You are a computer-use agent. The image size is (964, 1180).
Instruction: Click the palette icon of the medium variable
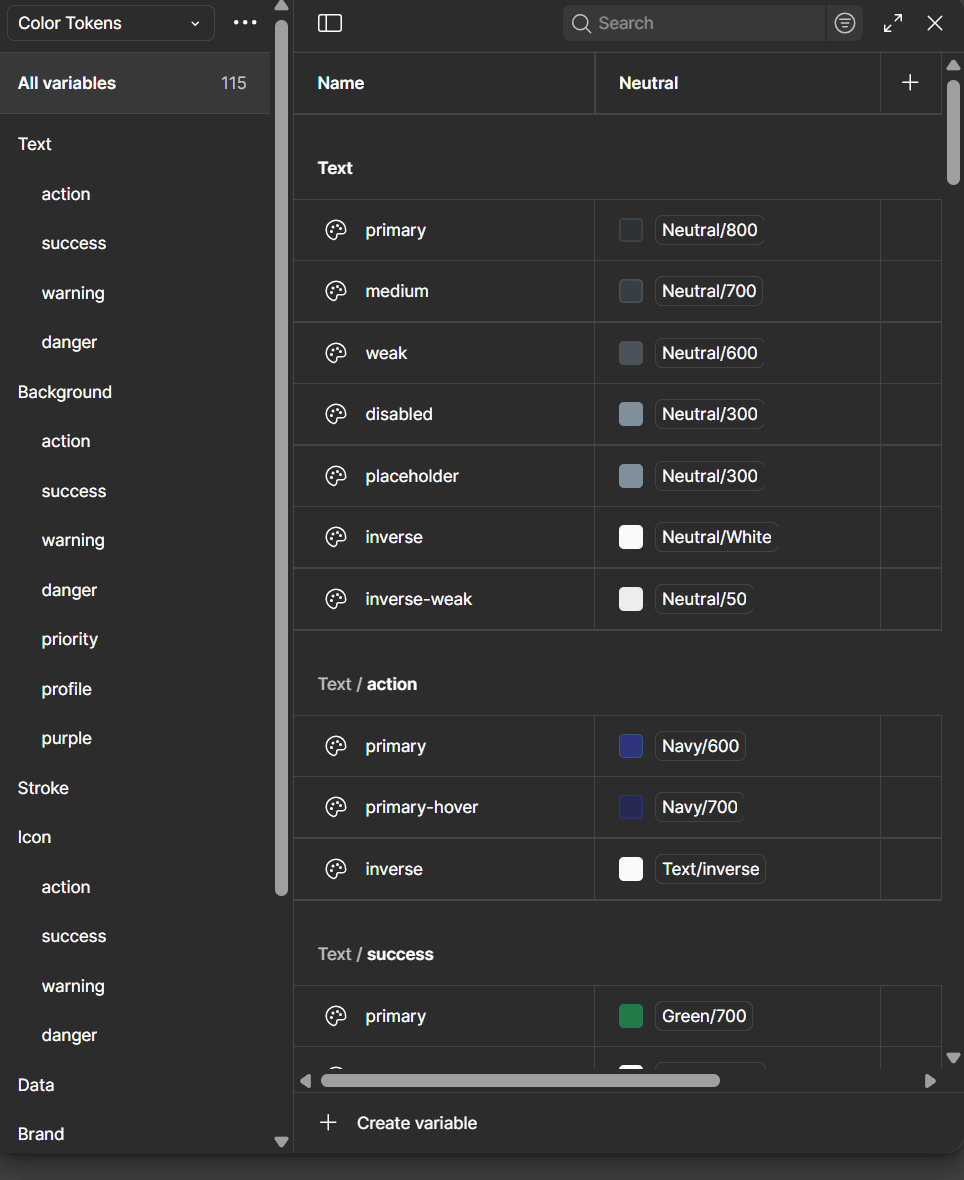pyautogui.click(x=336, y=291)
